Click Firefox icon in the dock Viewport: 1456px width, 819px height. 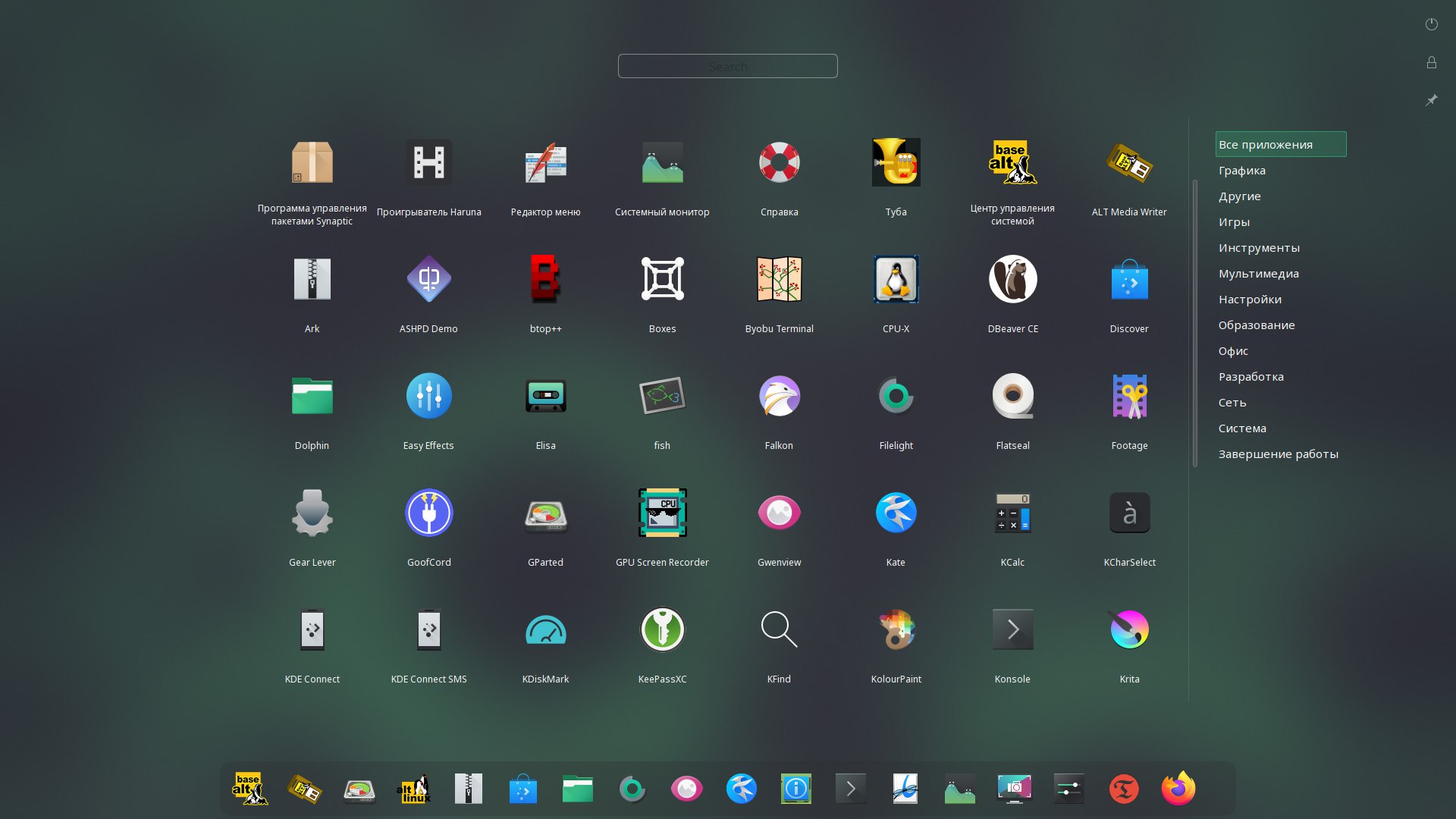(x=1178, y=789)
